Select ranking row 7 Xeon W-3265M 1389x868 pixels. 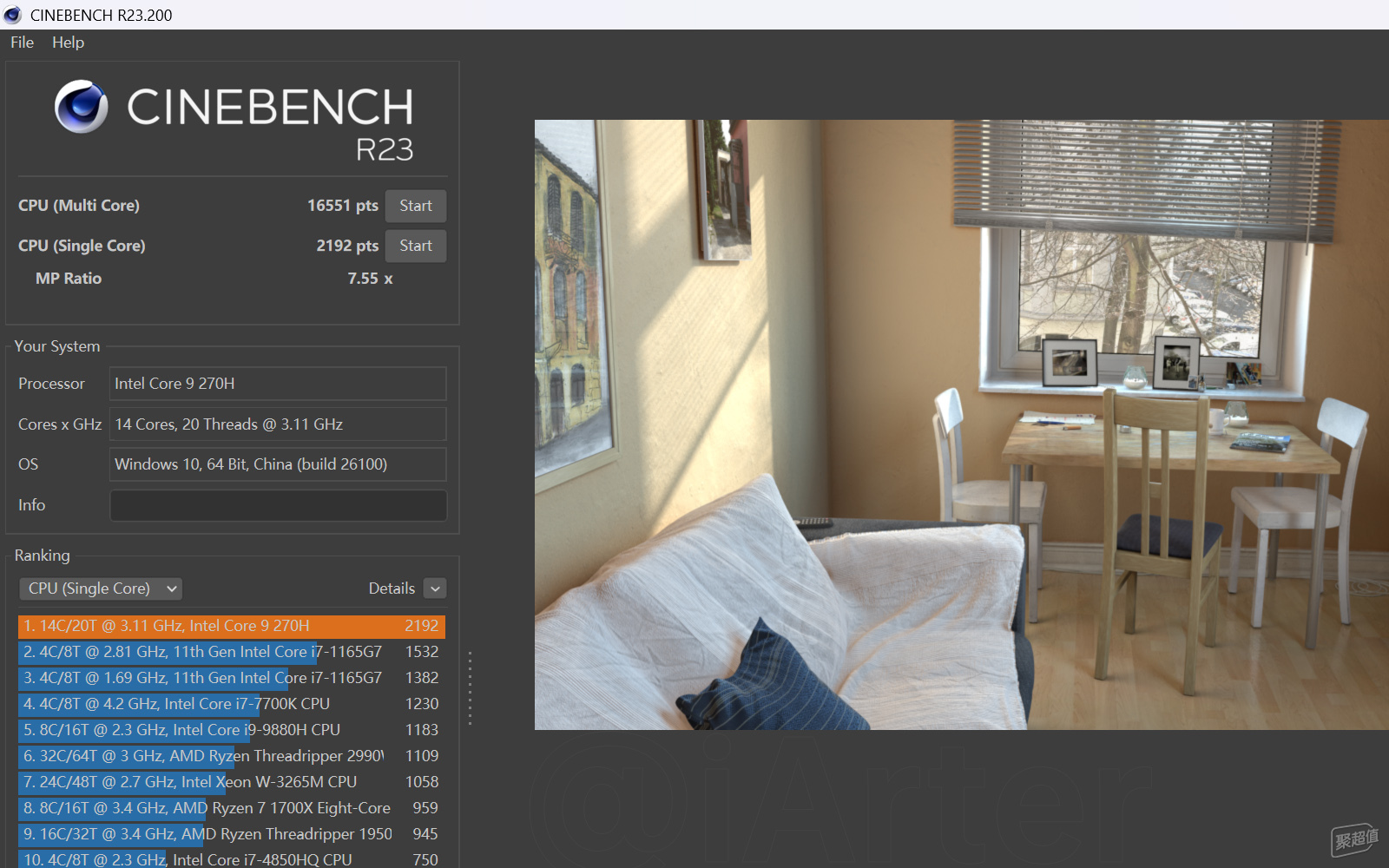[x=232, y=782]
